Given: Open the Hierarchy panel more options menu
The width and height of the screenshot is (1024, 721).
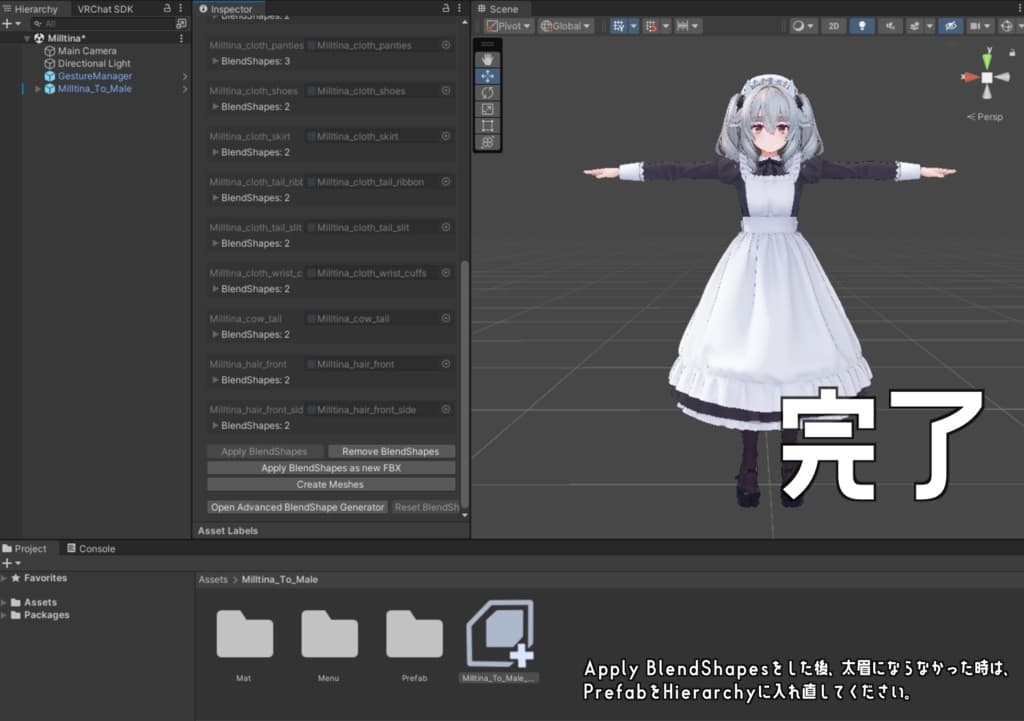Looking at the screenshot, I should (x=180, y=8).
